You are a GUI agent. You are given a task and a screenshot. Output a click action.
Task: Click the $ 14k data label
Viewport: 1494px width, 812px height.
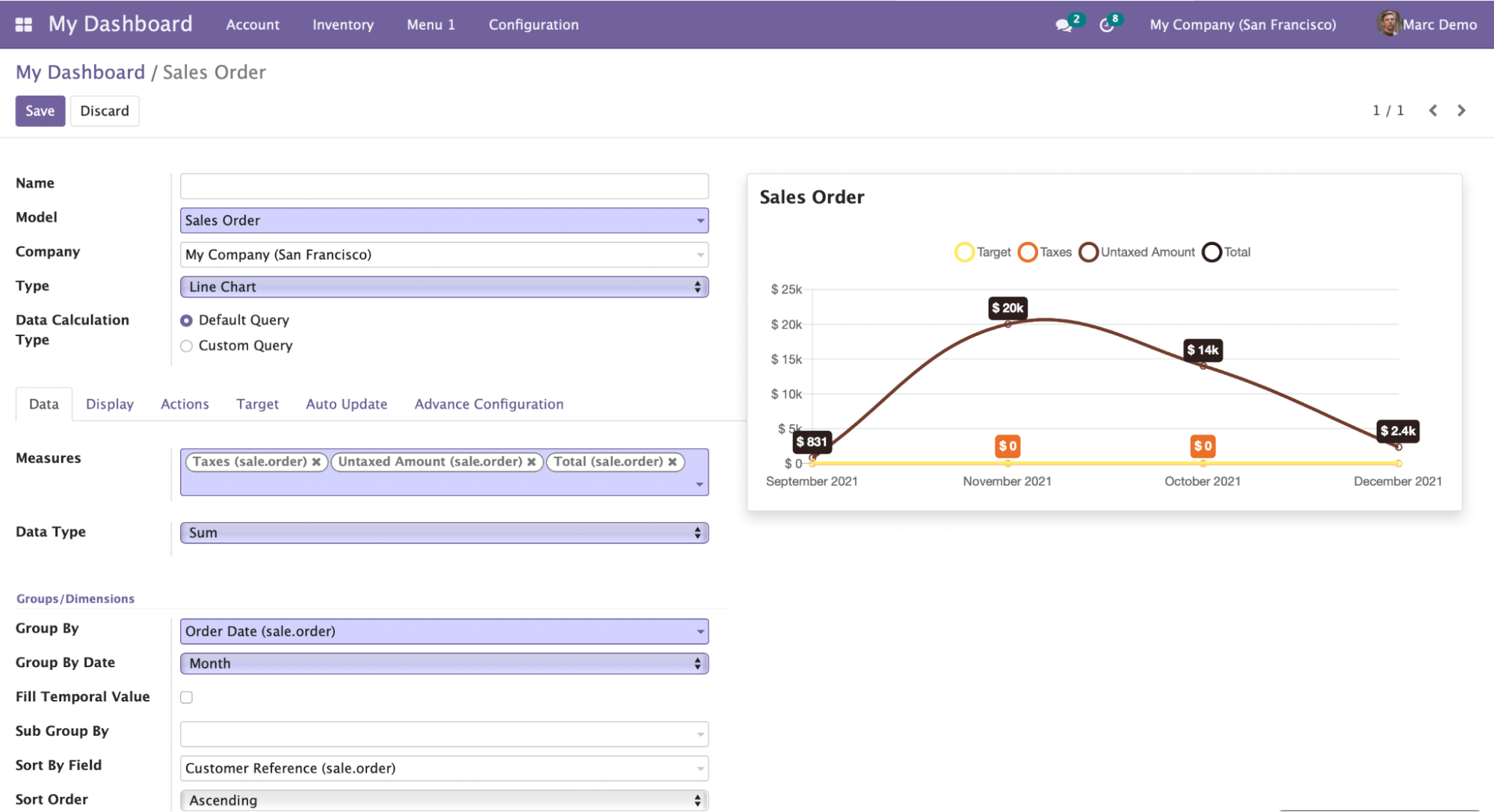pyautogui.click(x=1203, y=350)
